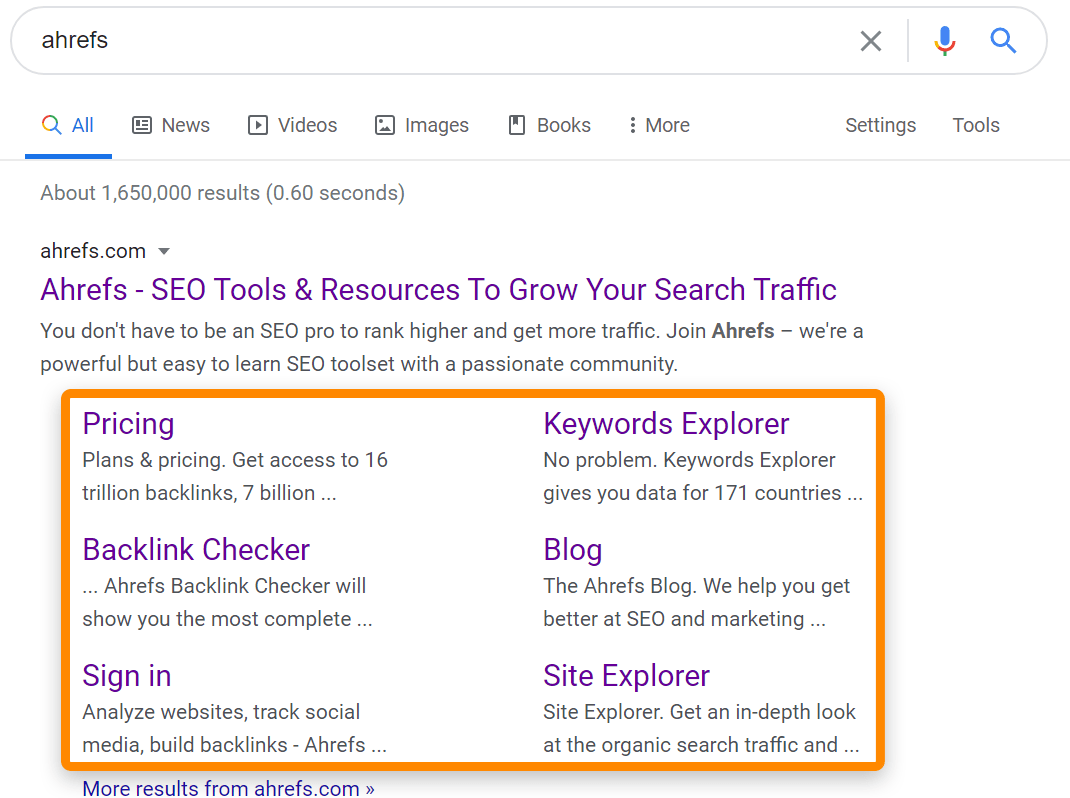Open the Ahrefs SEO Tools main result

(x=438, y=289)
